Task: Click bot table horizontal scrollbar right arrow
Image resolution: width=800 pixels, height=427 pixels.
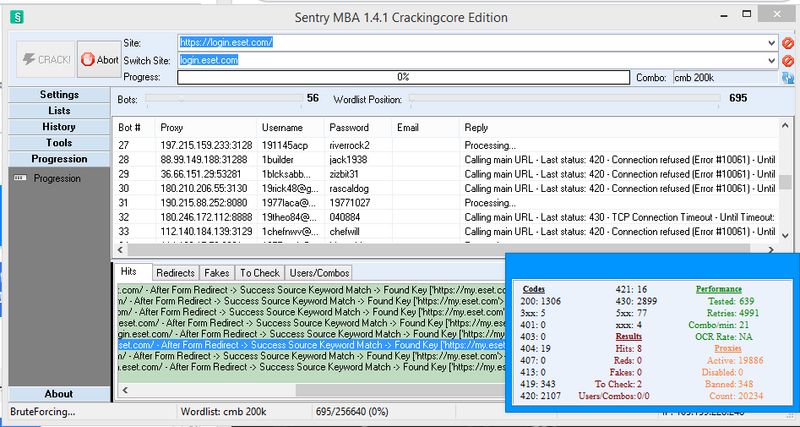Action: tap(771, 250)
